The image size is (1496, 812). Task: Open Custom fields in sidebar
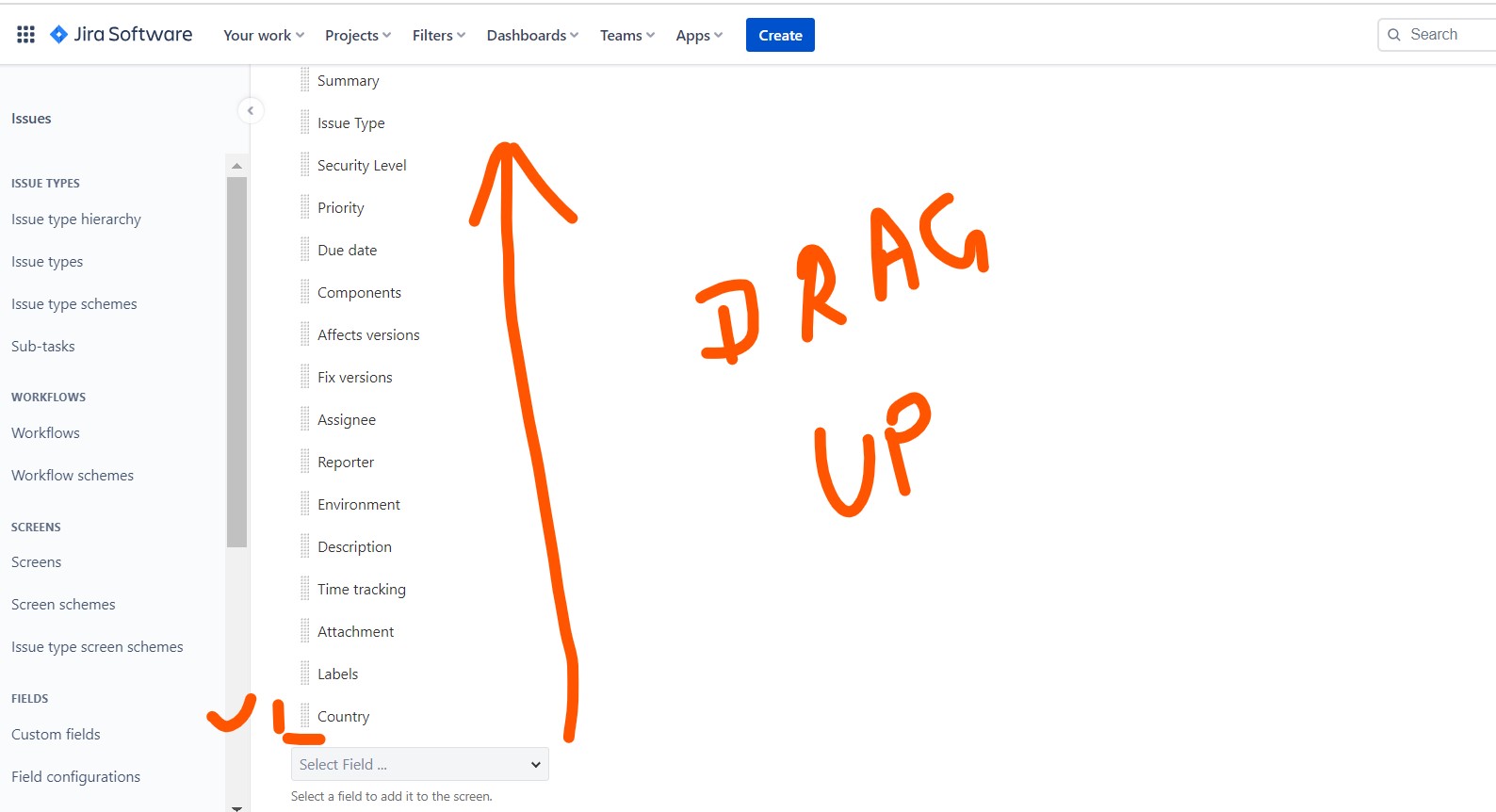pyautogui.click(x=56, y=734)
